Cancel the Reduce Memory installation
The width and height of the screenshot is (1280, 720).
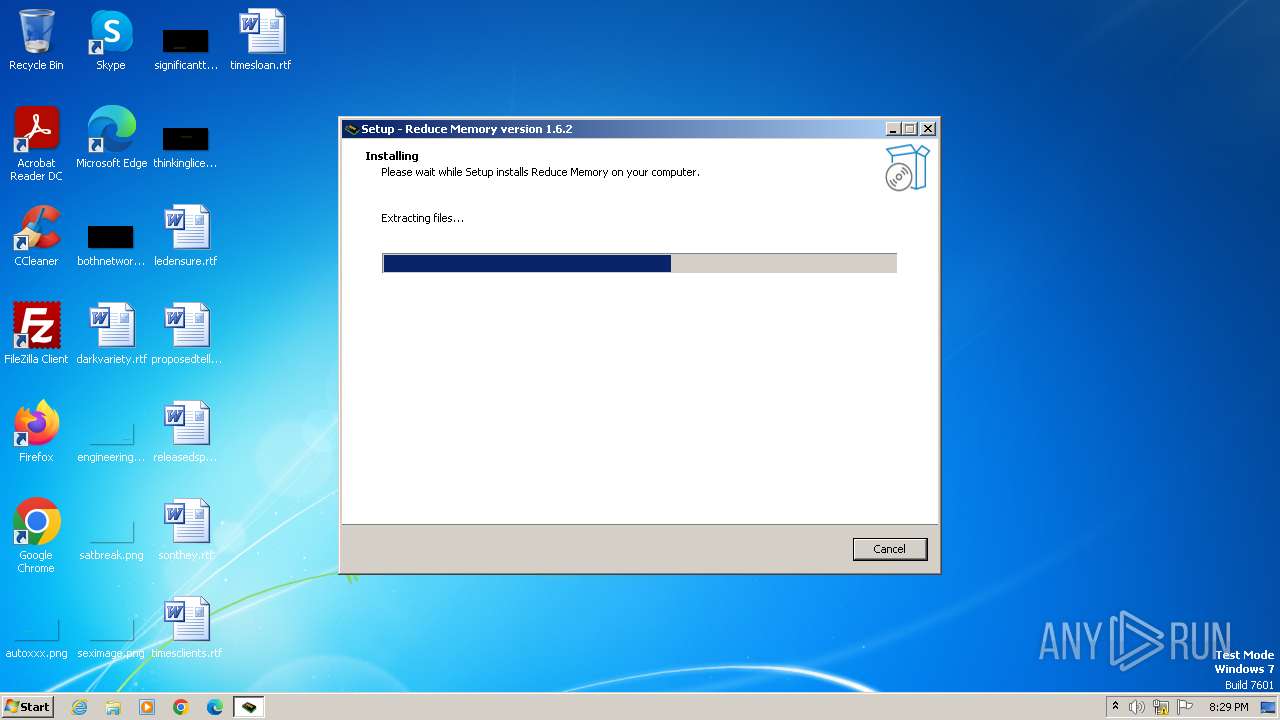coord(889,549)
